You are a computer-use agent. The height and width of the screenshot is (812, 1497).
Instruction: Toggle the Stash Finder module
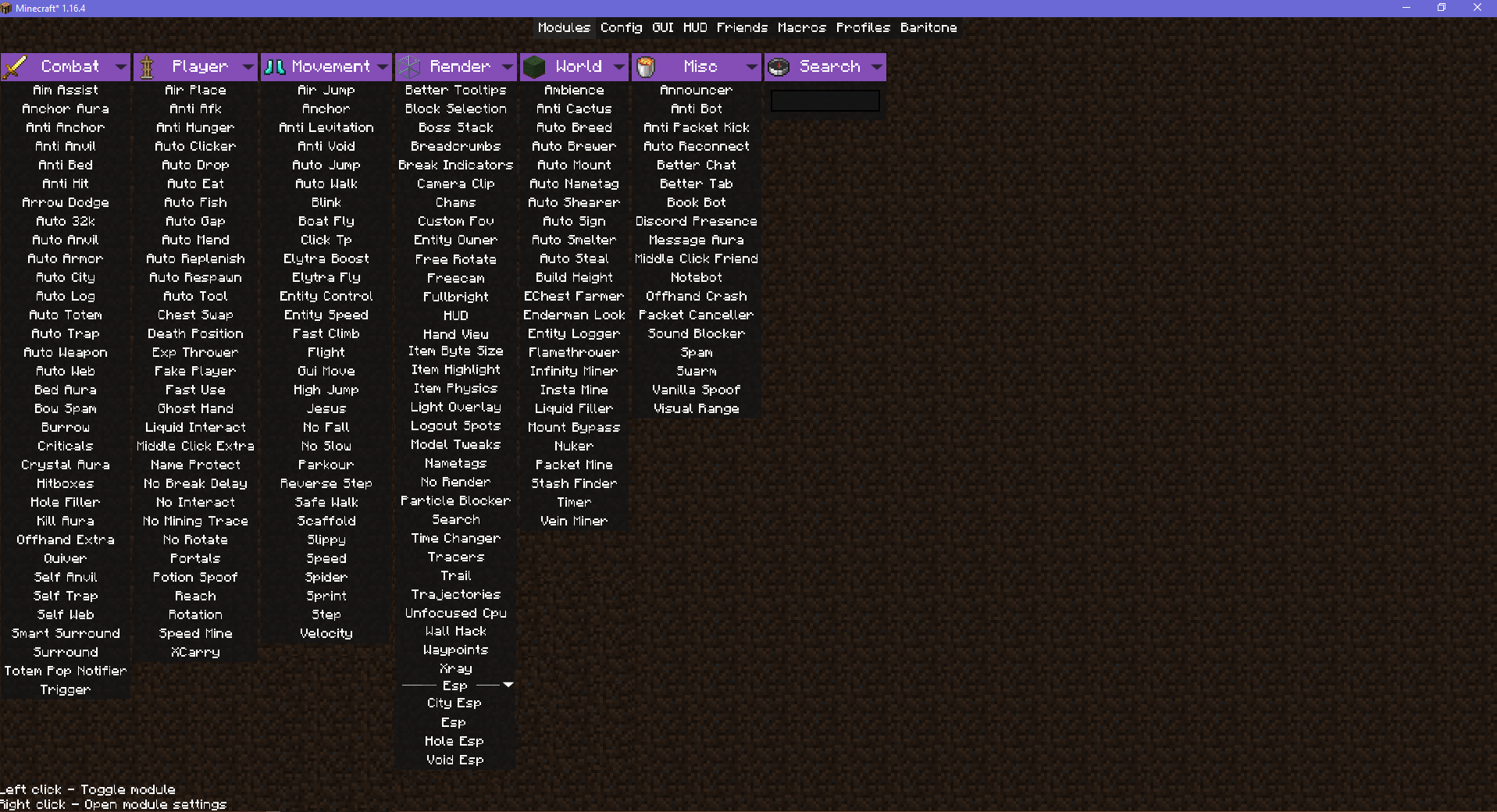[574, 483]
